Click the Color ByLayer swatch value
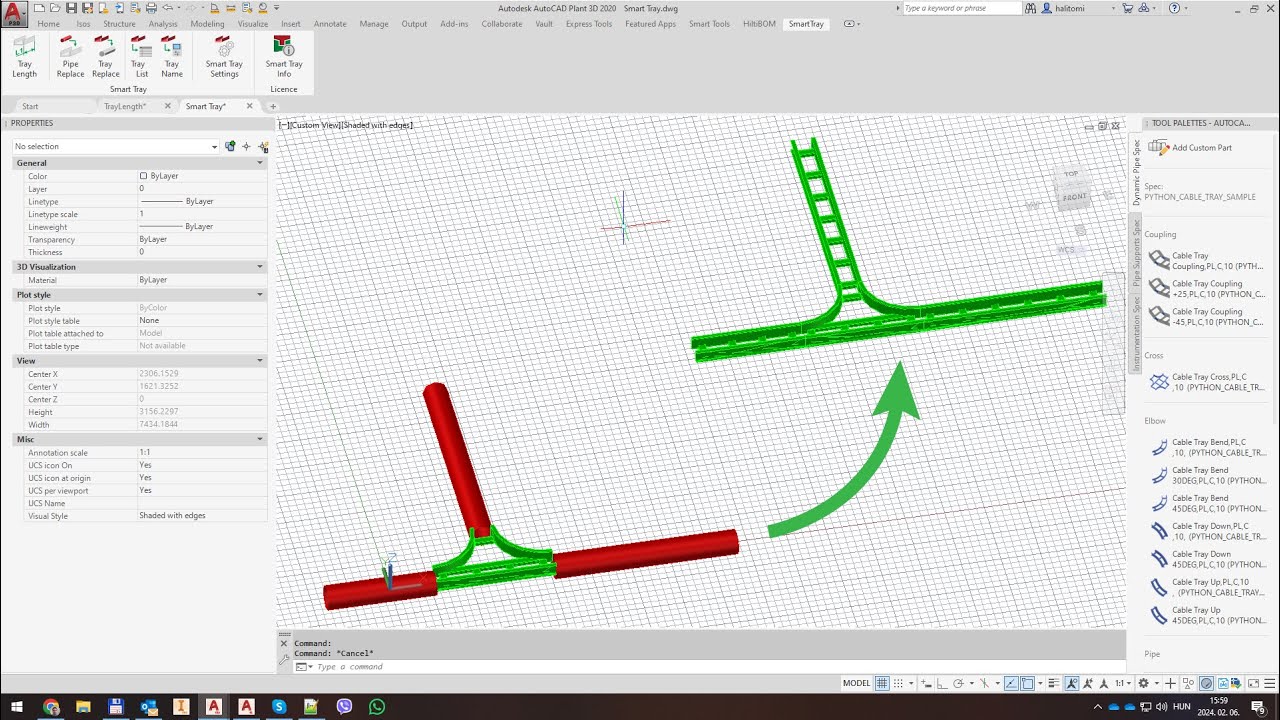Screen dimensions: 1280x720 click(x=201, y=176)
